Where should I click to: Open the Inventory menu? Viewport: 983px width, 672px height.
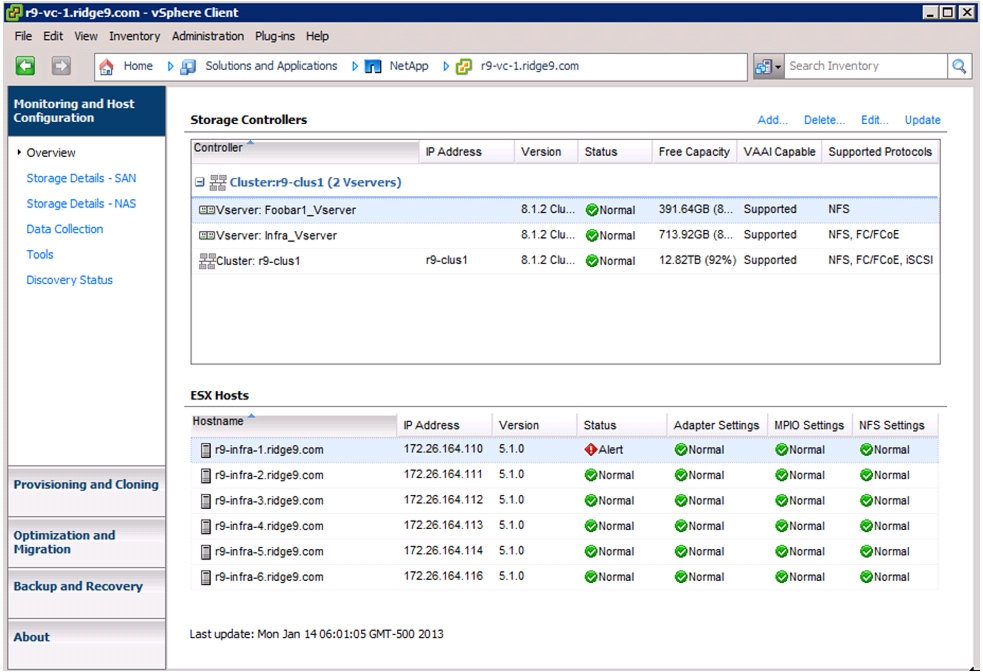coord(135,36)
